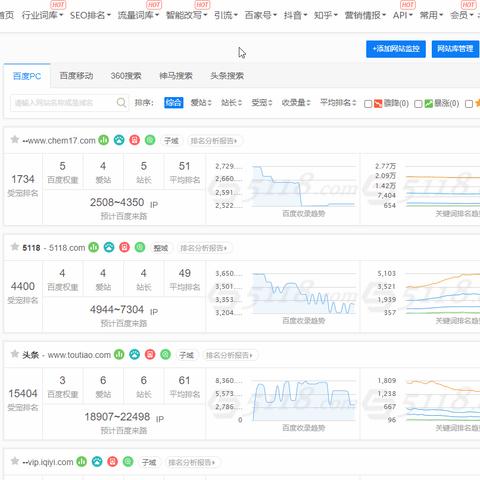480x480 pixels.
Task: Expand the 营销情报 menu
Action: click(x=365, y=15)
